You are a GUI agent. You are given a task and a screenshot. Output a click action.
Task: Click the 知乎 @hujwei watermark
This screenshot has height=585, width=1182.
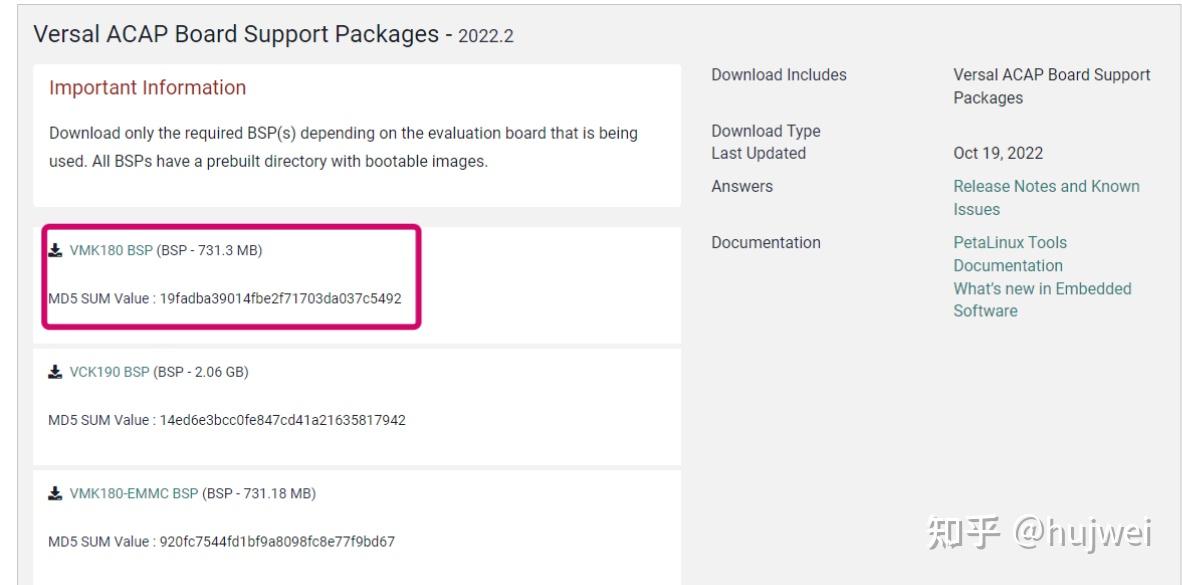tap(1040, 532)
